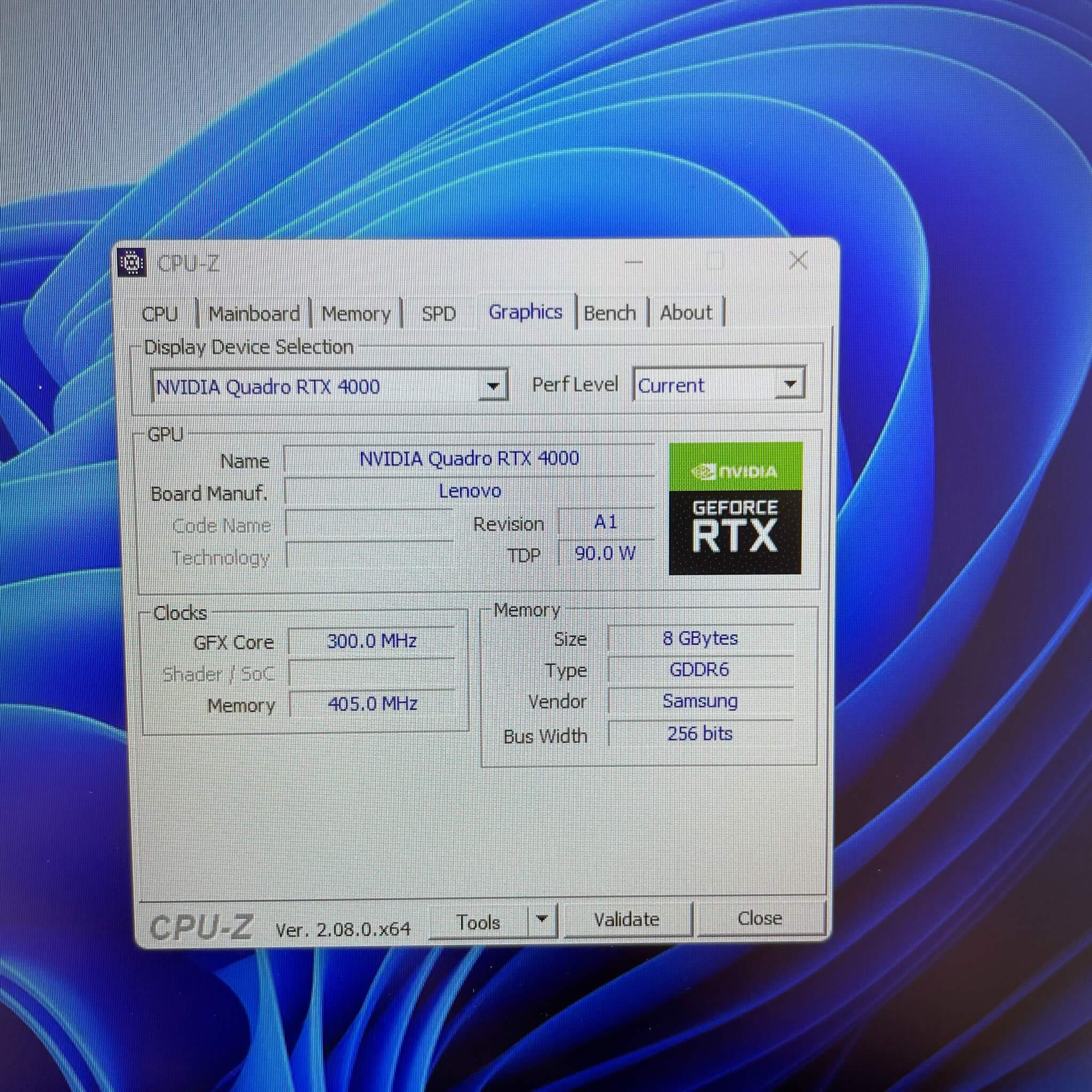Click the Tools button
Image resolution: width=1092 pixels, height=1092 pixels.
(x=478, y=922)
